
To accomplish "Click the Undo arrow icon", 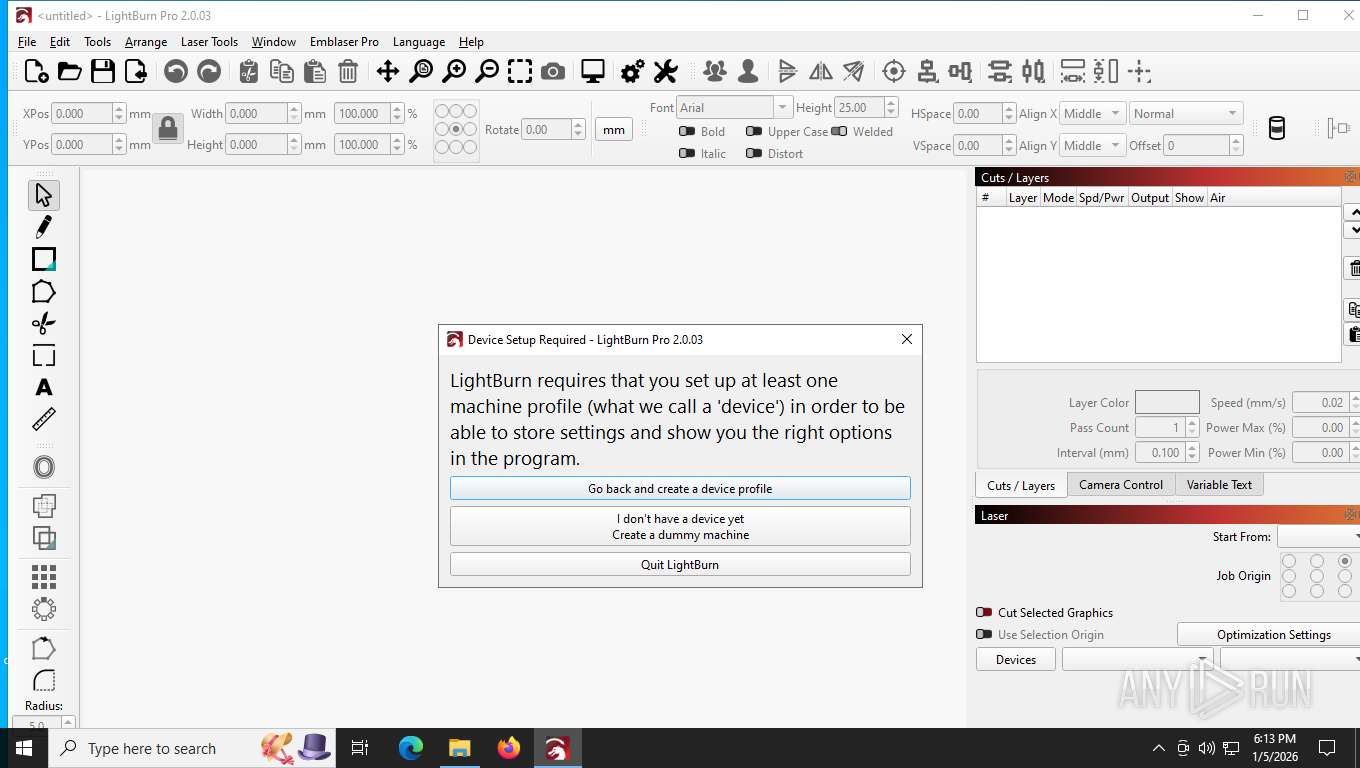I will [176, 71].
